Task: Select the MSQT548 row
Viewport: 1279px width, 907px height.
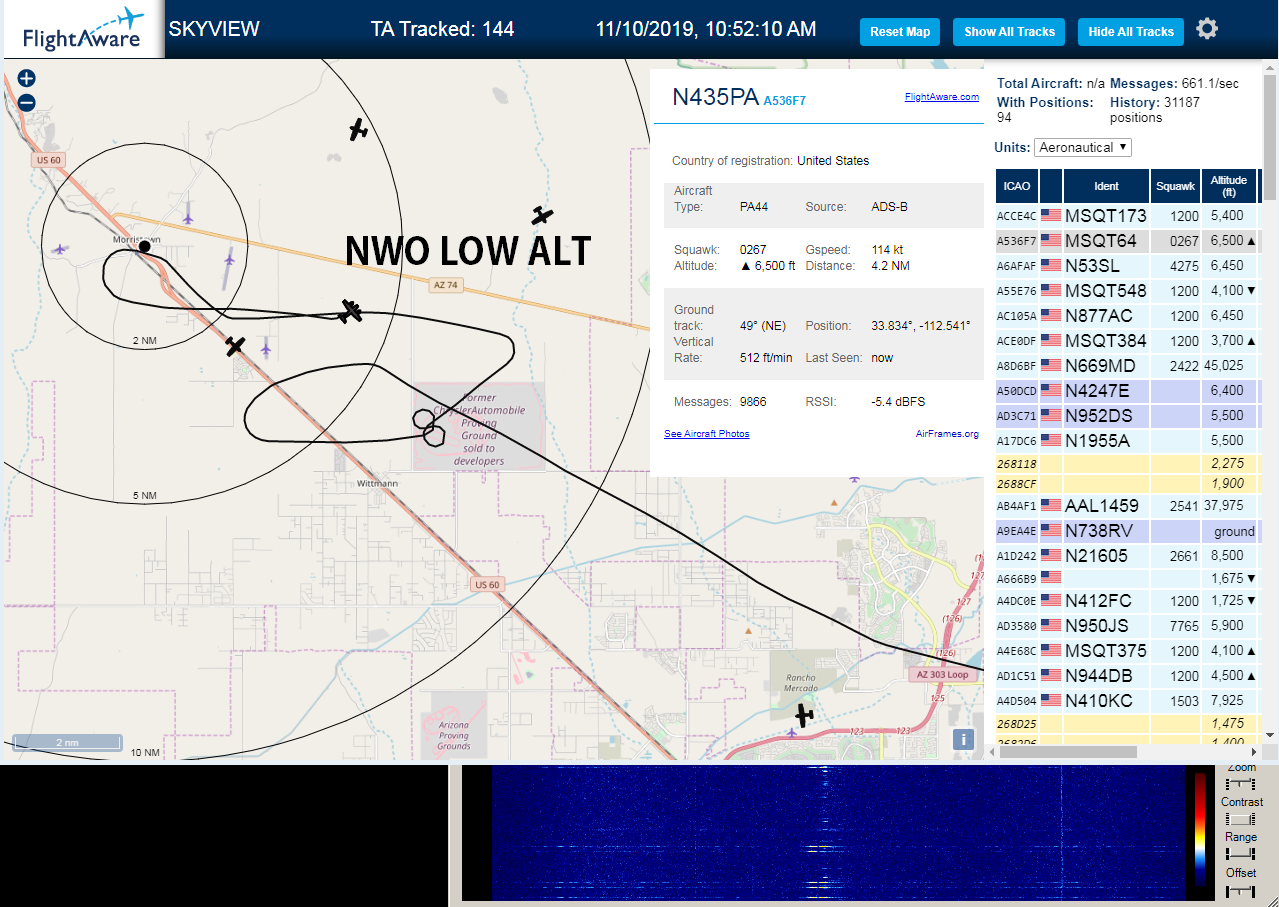Action: coord(1128,290)
